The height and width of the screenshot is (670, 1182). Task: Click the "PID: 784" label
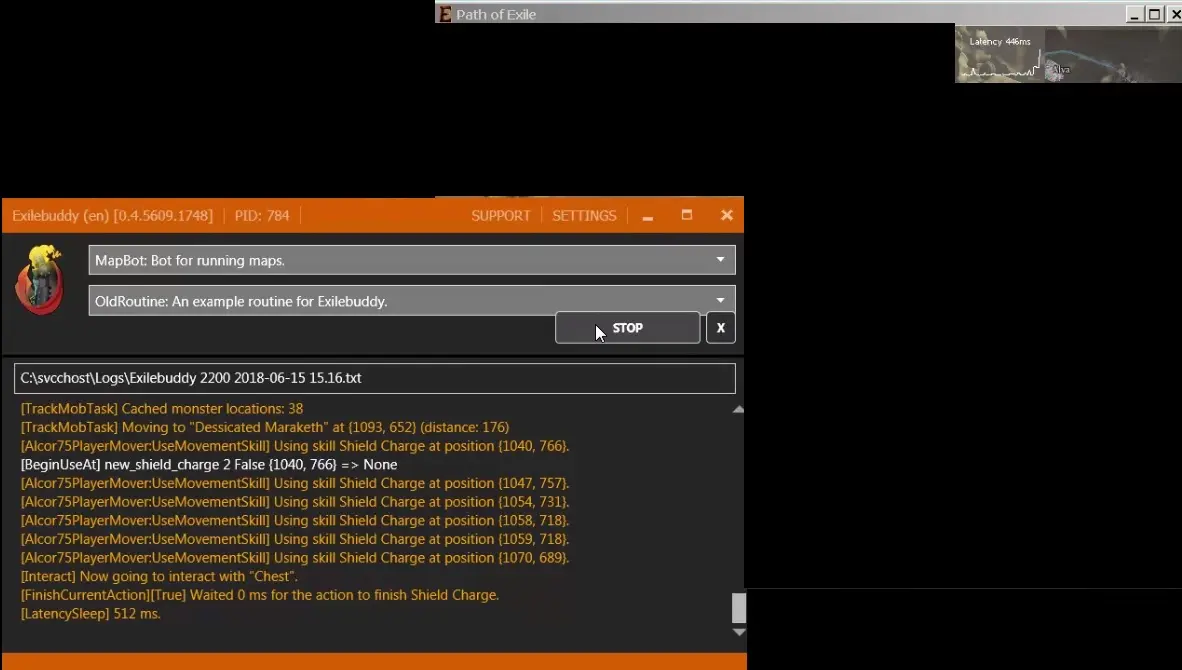[262, 216]
